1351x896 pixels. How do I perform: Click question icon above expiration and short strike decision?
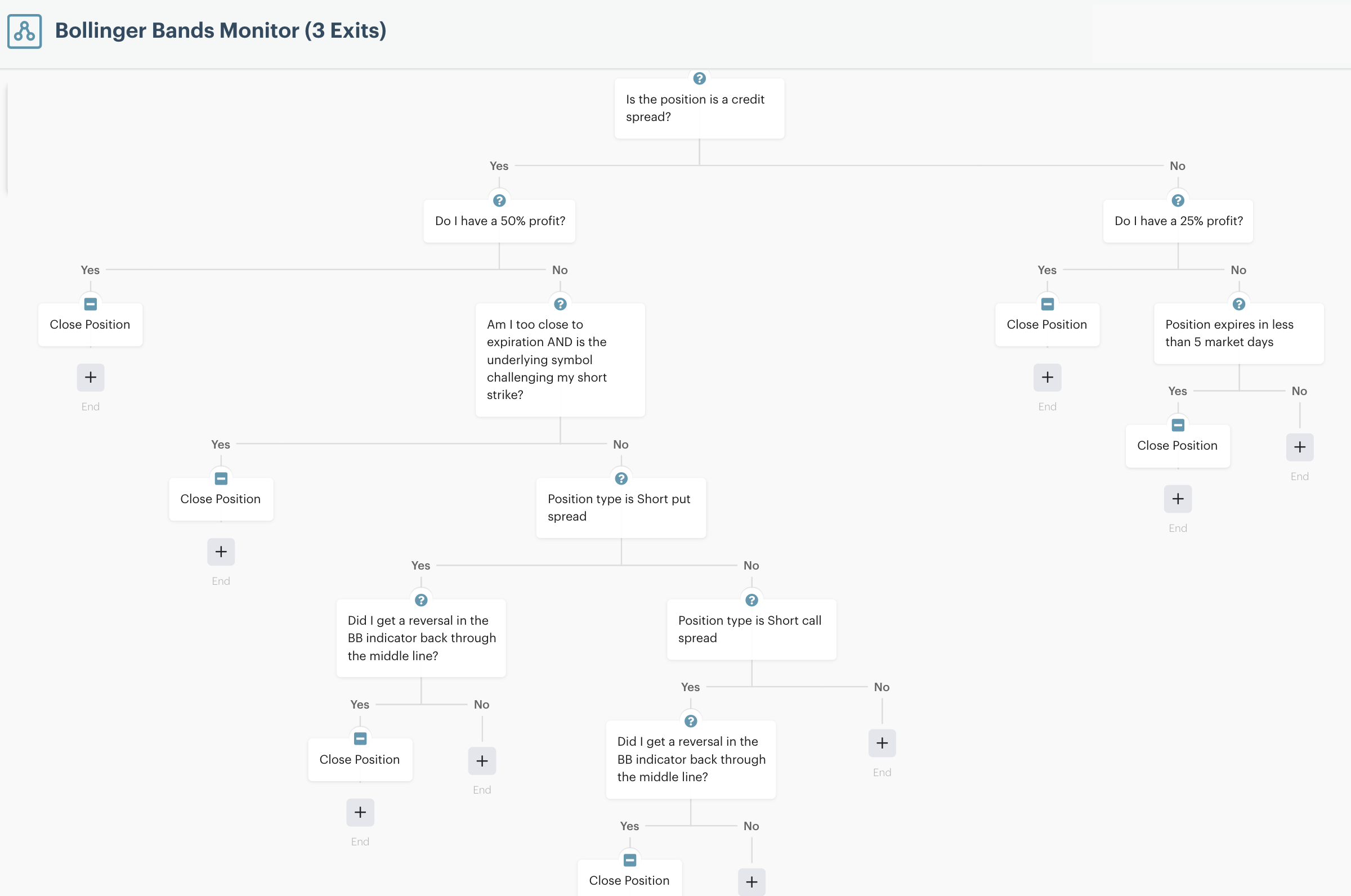[x=560, y=304]
